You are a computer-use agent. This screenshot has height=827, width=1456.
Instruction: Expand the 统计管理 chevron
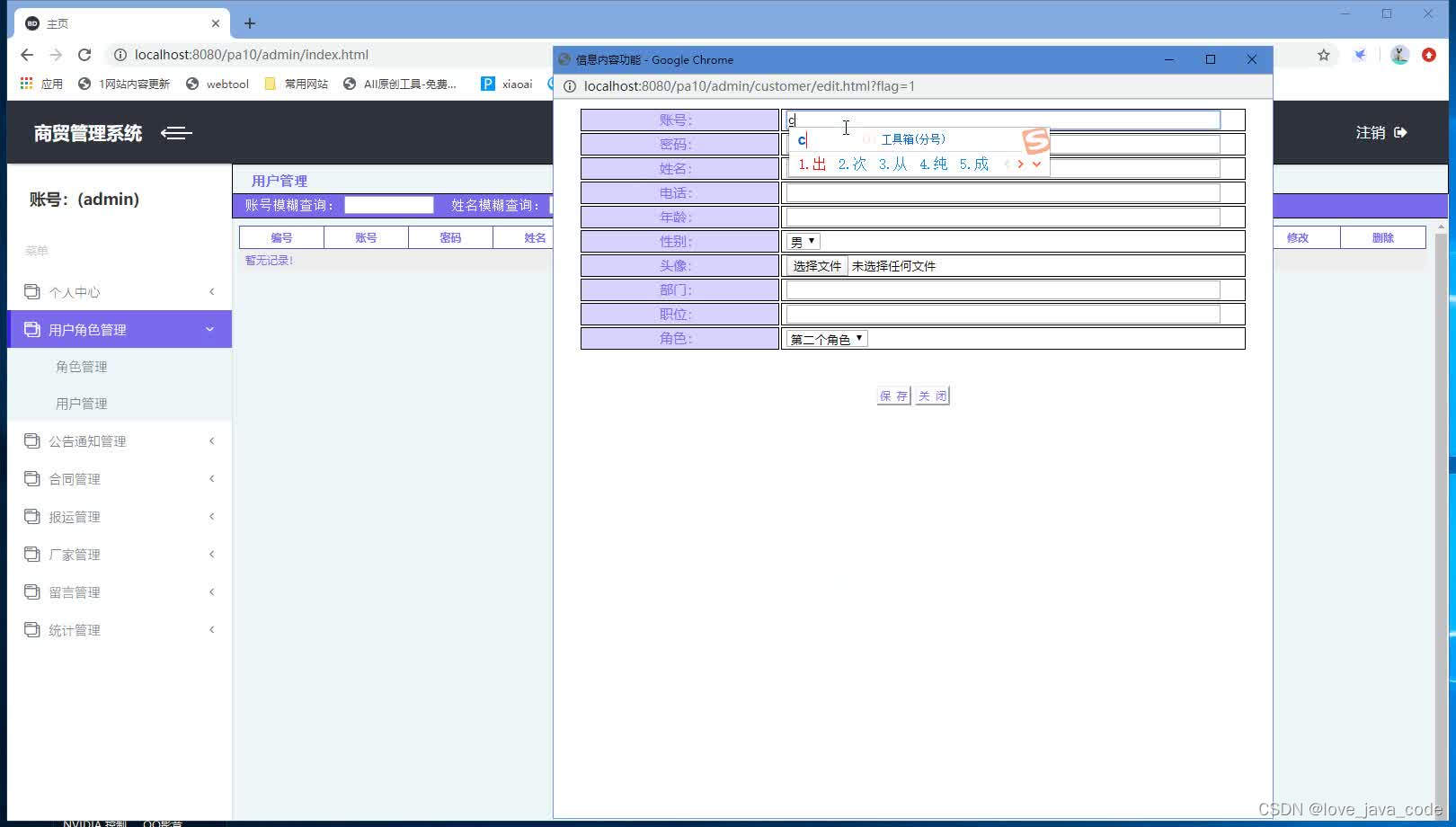coord(211,629)
